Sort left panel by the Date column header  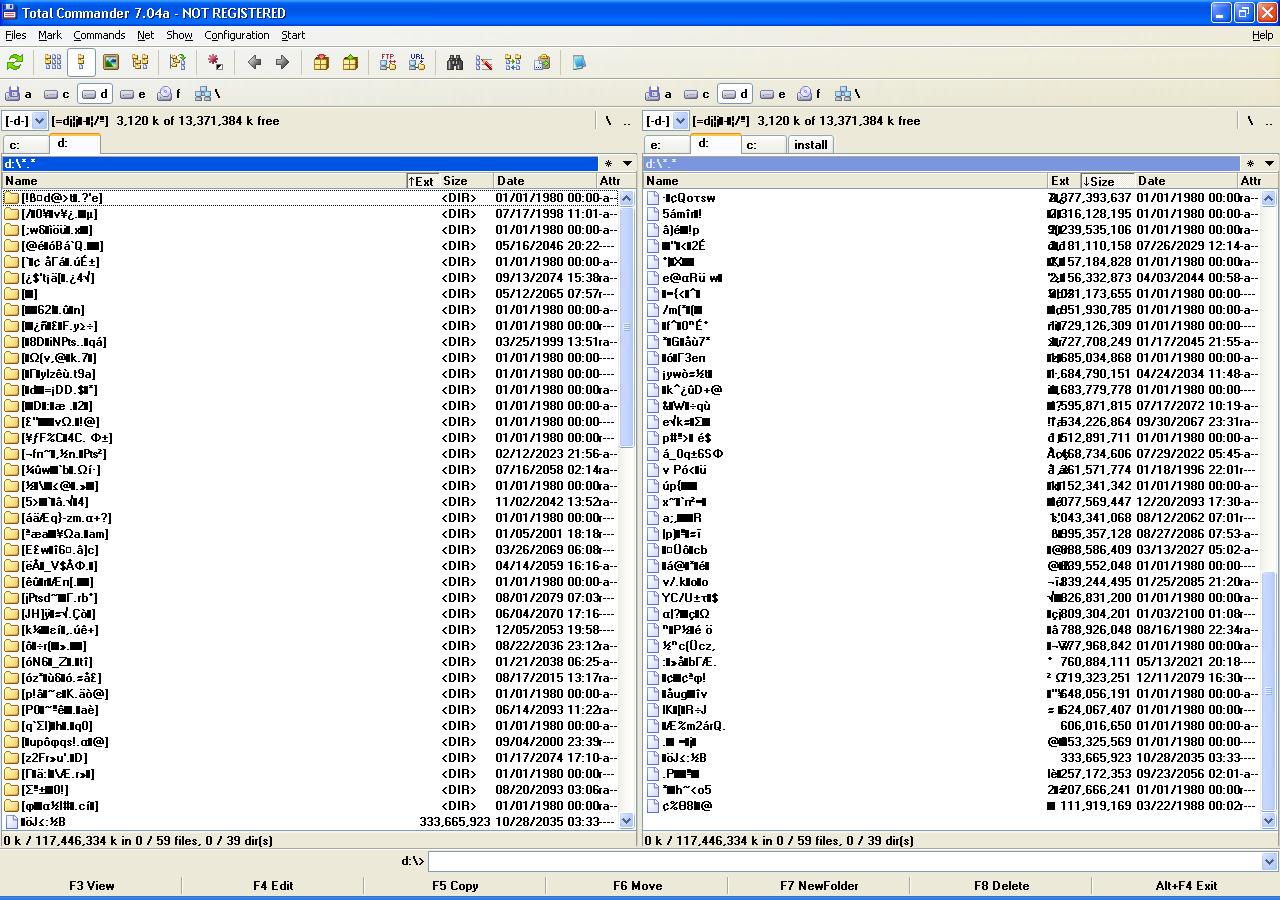(544, 181)
